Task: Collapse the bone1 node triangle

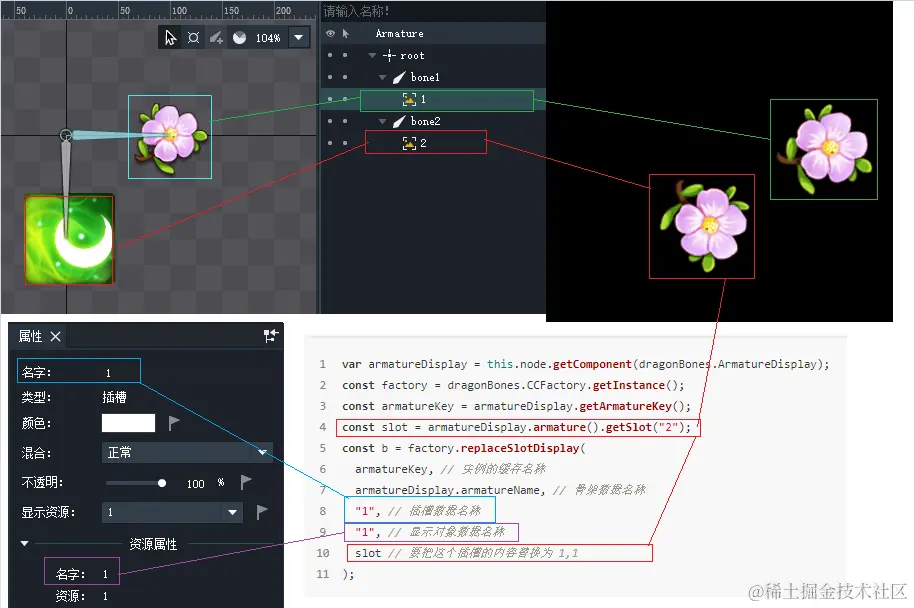Action: [382, 78]
